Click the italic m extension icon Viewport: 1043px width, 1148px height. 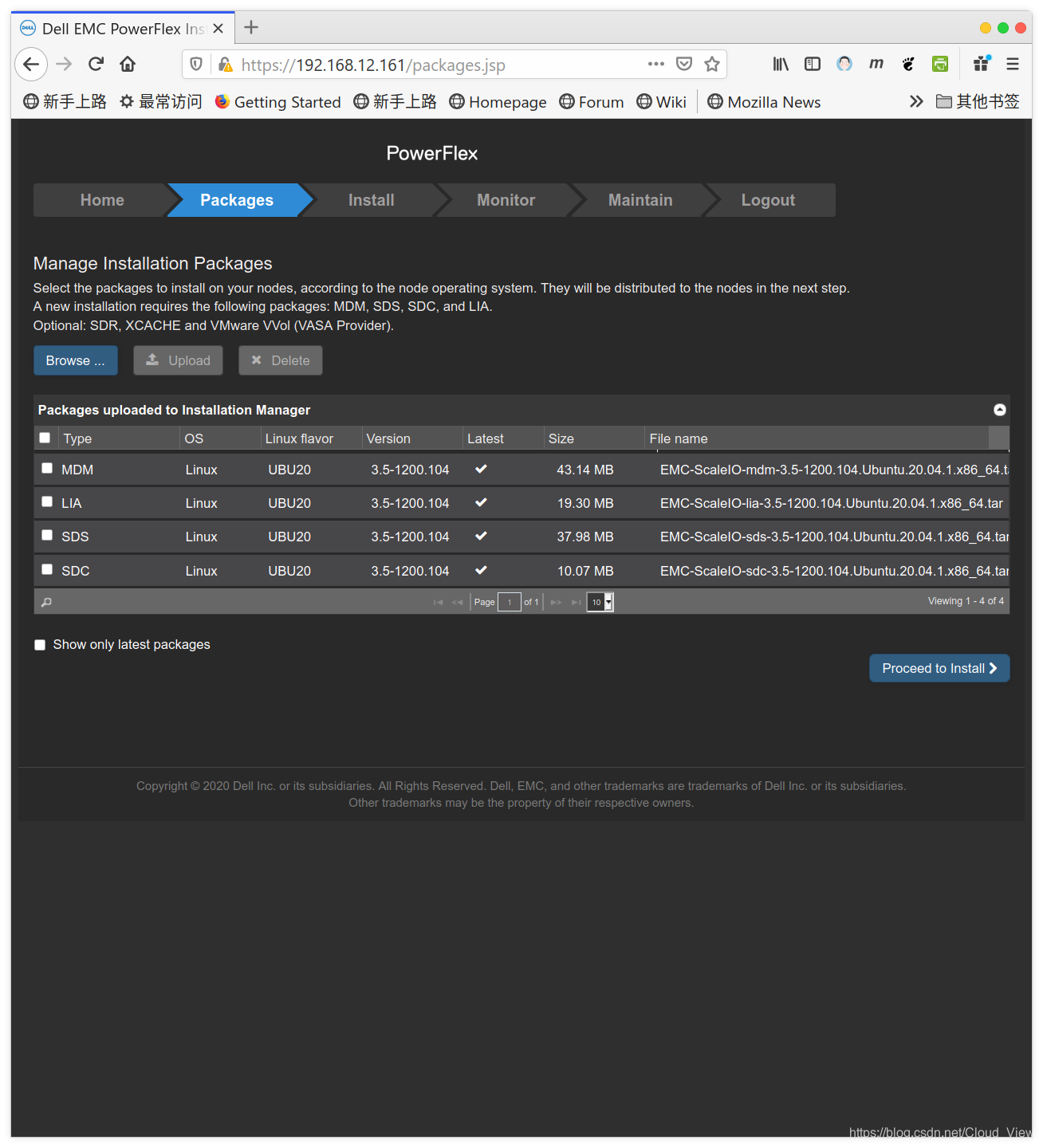tap(876, 64)
